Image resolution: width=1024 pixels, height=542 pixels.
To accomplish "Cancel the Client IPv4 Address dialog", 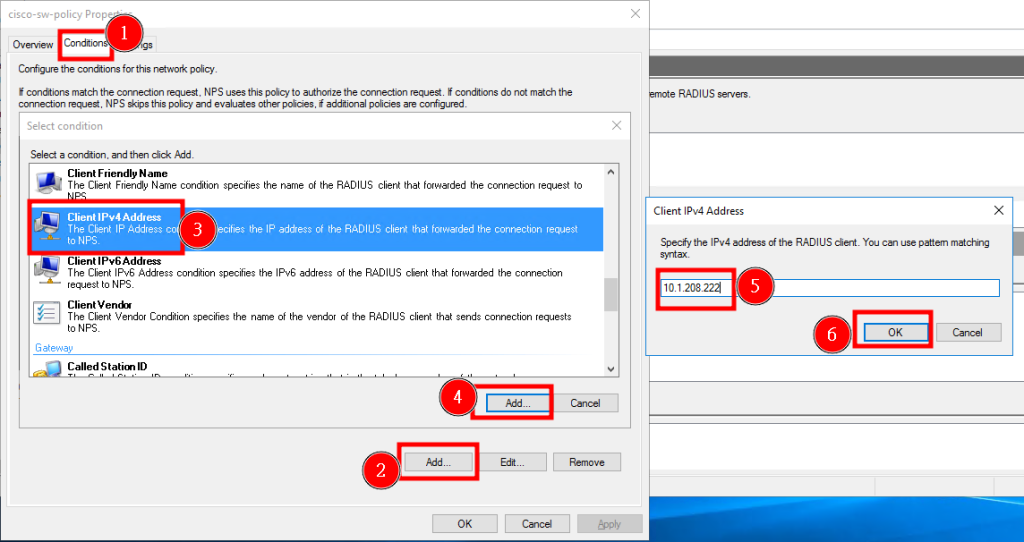I will 968,332.
